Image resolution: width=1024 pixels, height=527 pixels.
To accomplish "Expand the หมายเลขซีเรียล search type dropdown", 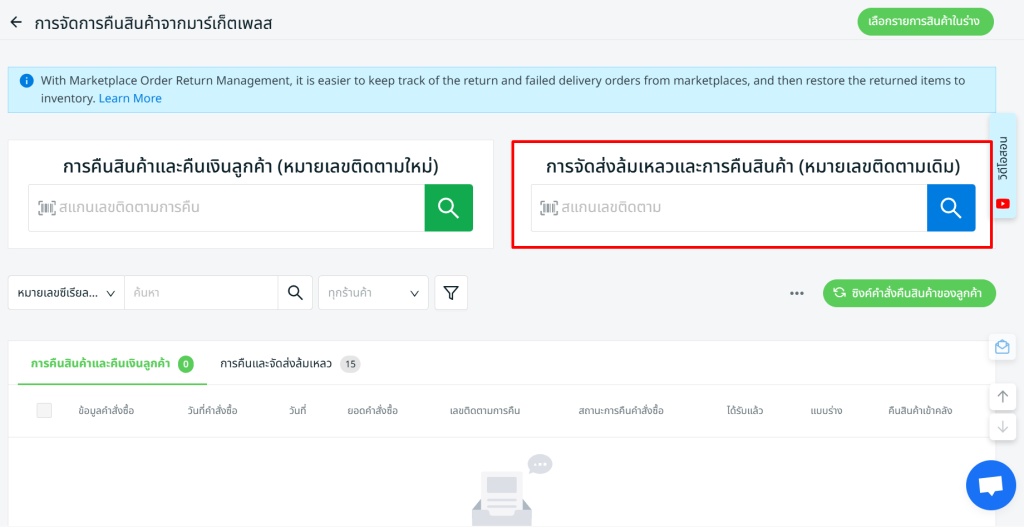I will [66, 293].
